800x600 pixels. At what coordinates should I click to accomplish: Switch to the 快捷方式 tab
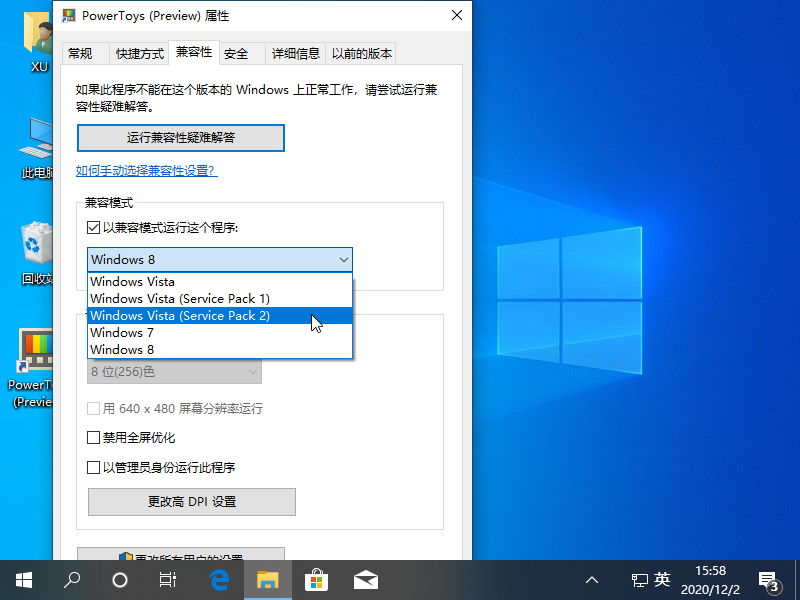point(139,54)
